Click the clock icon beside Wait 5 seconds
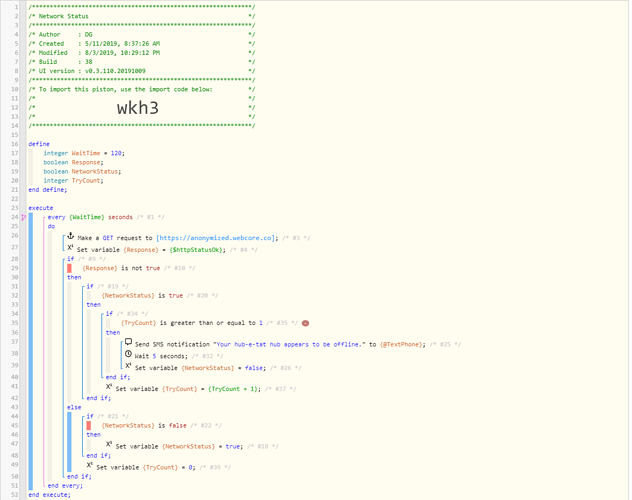The image size is (632, 500). pyautogui.click(x=128, y=354)
